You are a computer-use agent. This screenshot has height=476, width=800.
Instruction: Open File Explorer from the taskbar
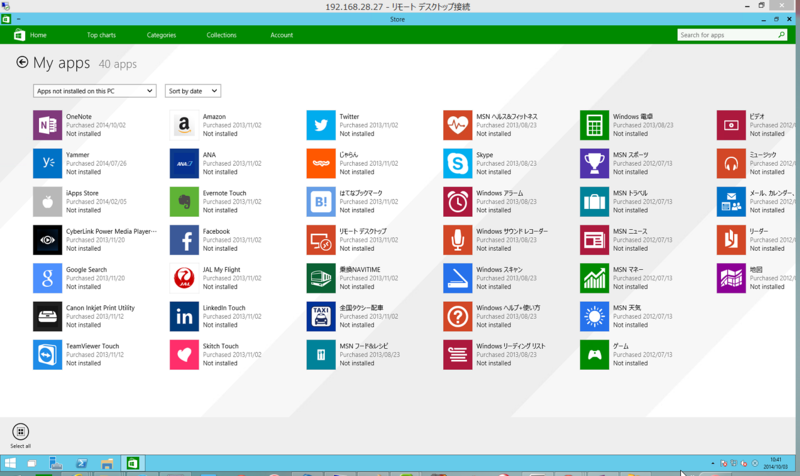(x=107, y=463)
